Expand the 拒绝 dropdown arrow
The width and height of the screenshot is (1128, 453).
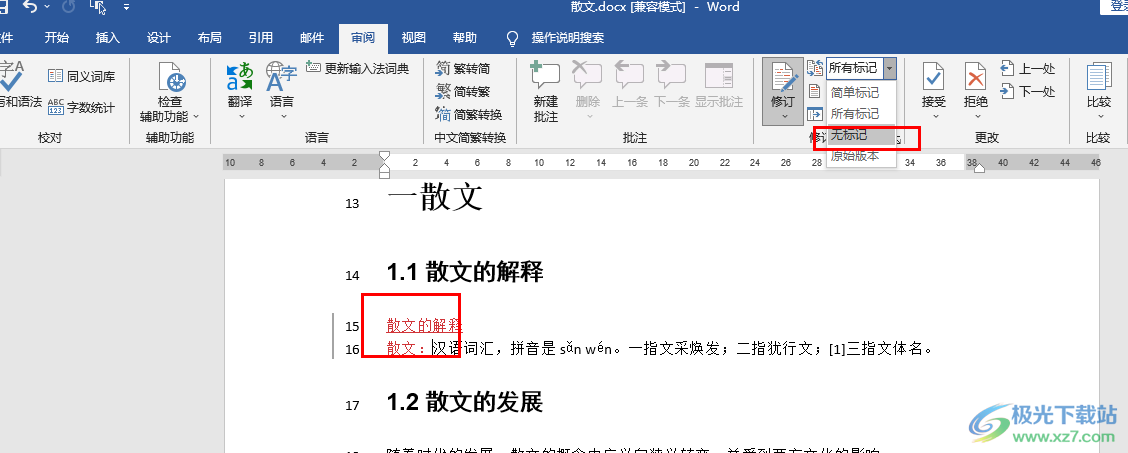click(x=976, y=116)
